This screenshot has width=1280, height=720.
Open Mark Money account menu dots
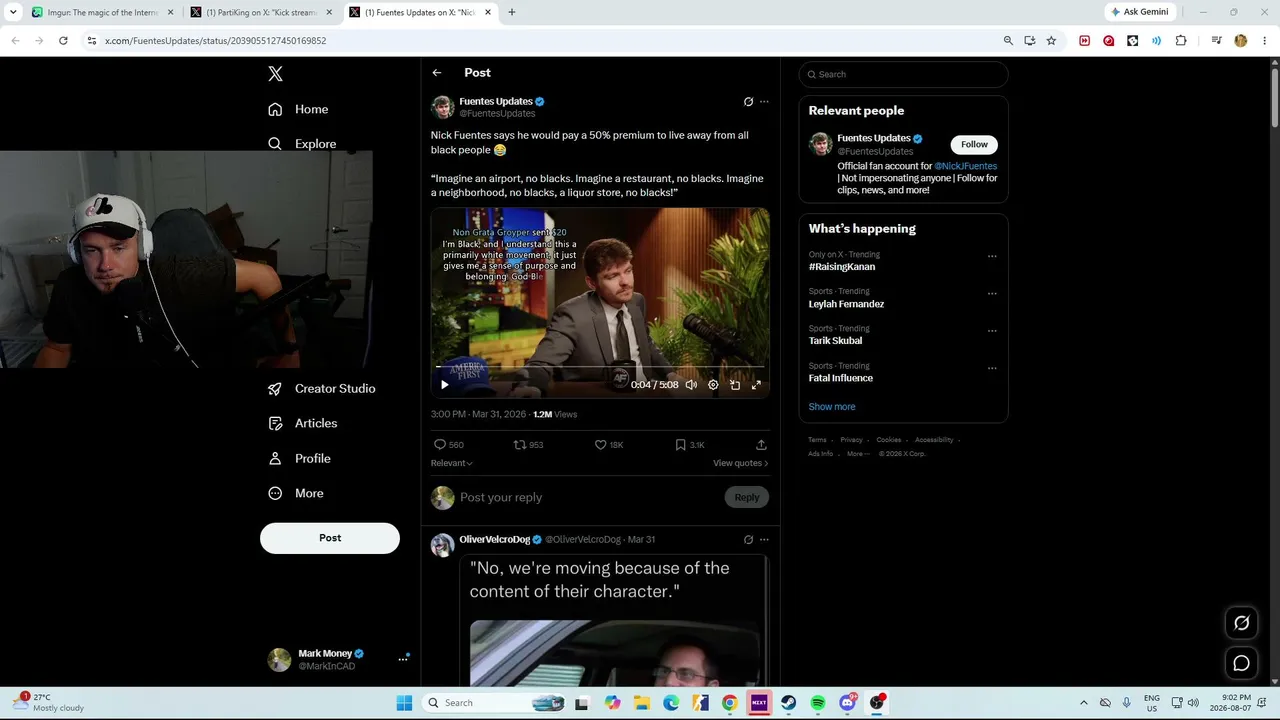(403, 659)
